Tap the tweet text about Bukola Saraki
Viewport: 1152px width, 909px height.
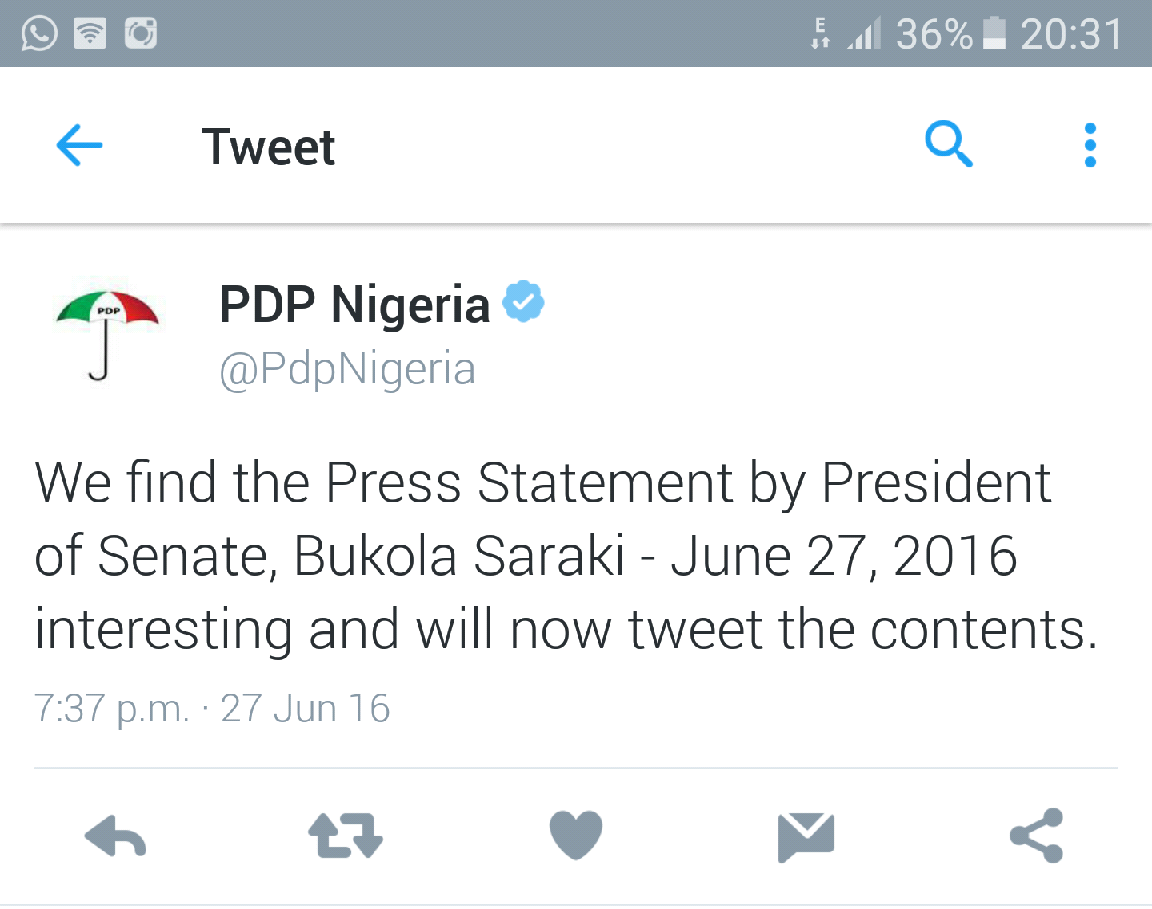pyautogui.click(x=566, y=556)
